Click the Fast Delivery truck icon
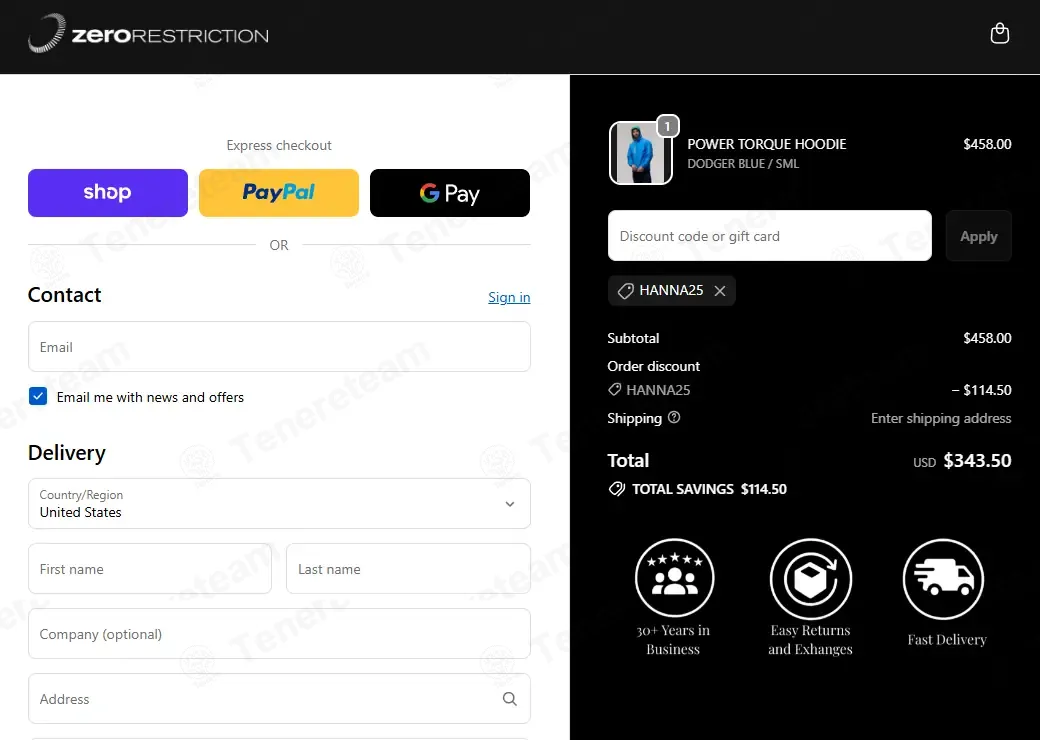Image resolution: width=1040 pixels, height=740 pixels. click(x=943, y=579)
